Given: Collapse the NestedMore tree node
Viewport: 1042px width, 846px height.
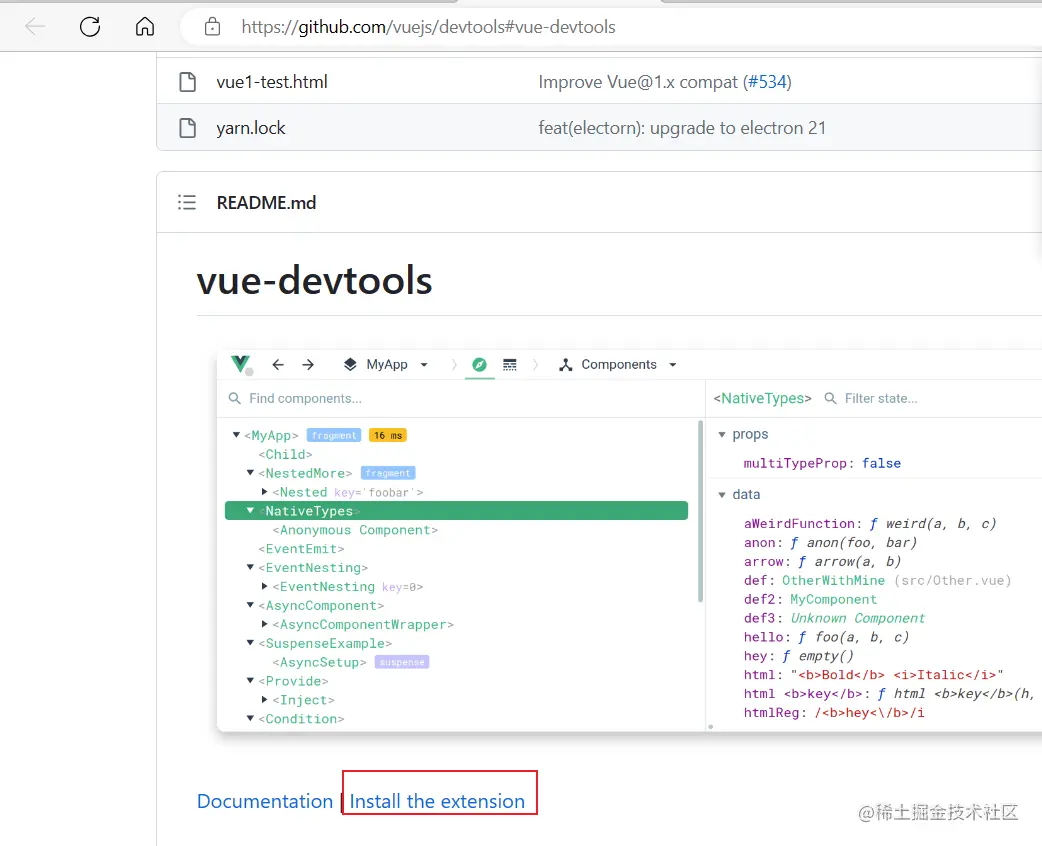Looking at the screenshot, I should [250, 473].
